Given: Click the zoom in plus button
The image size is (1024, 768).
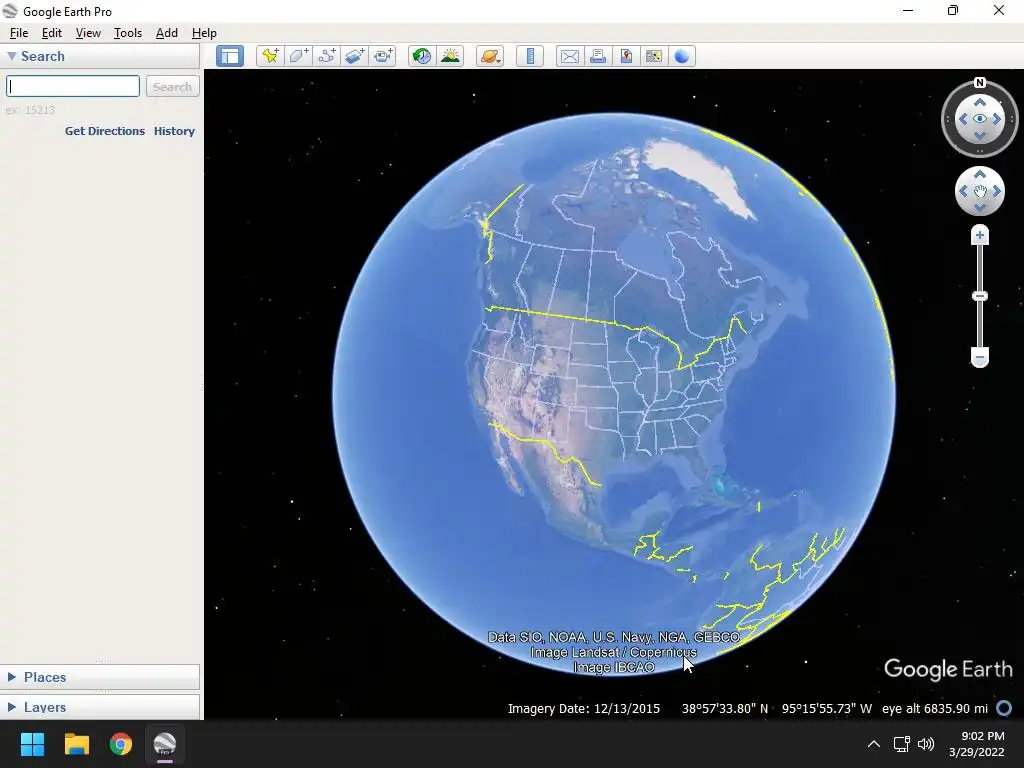Looking at the screenshot, I should point(980,235).
